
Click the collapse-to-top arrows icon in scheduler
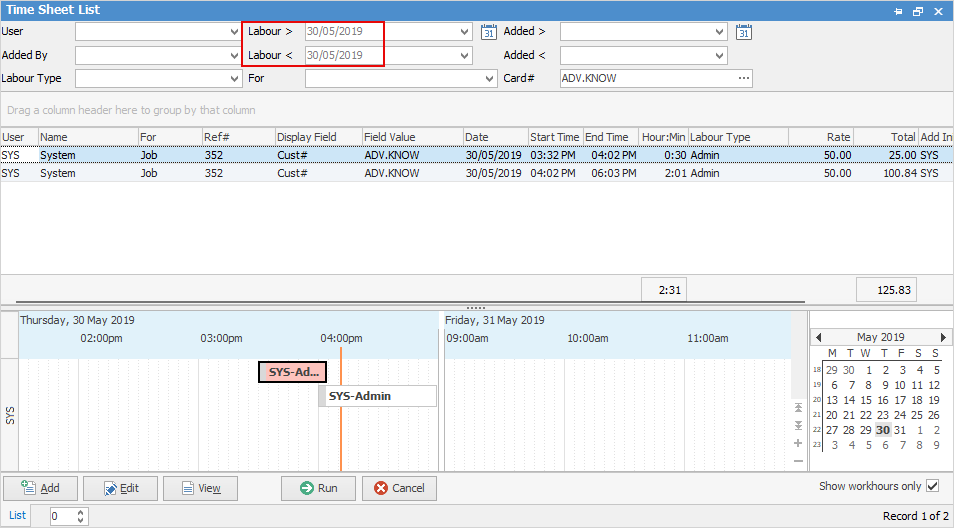(798, 408)
